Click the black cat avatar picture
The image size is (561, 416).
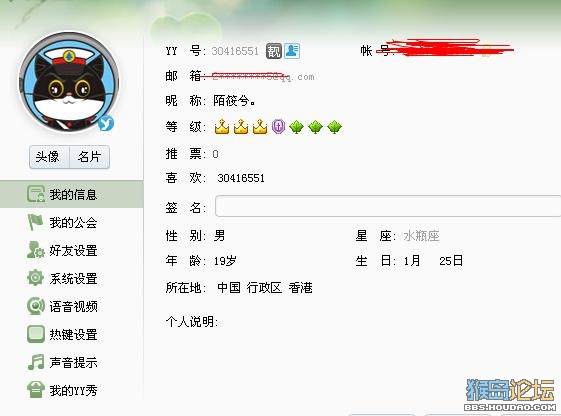[69, 82]
